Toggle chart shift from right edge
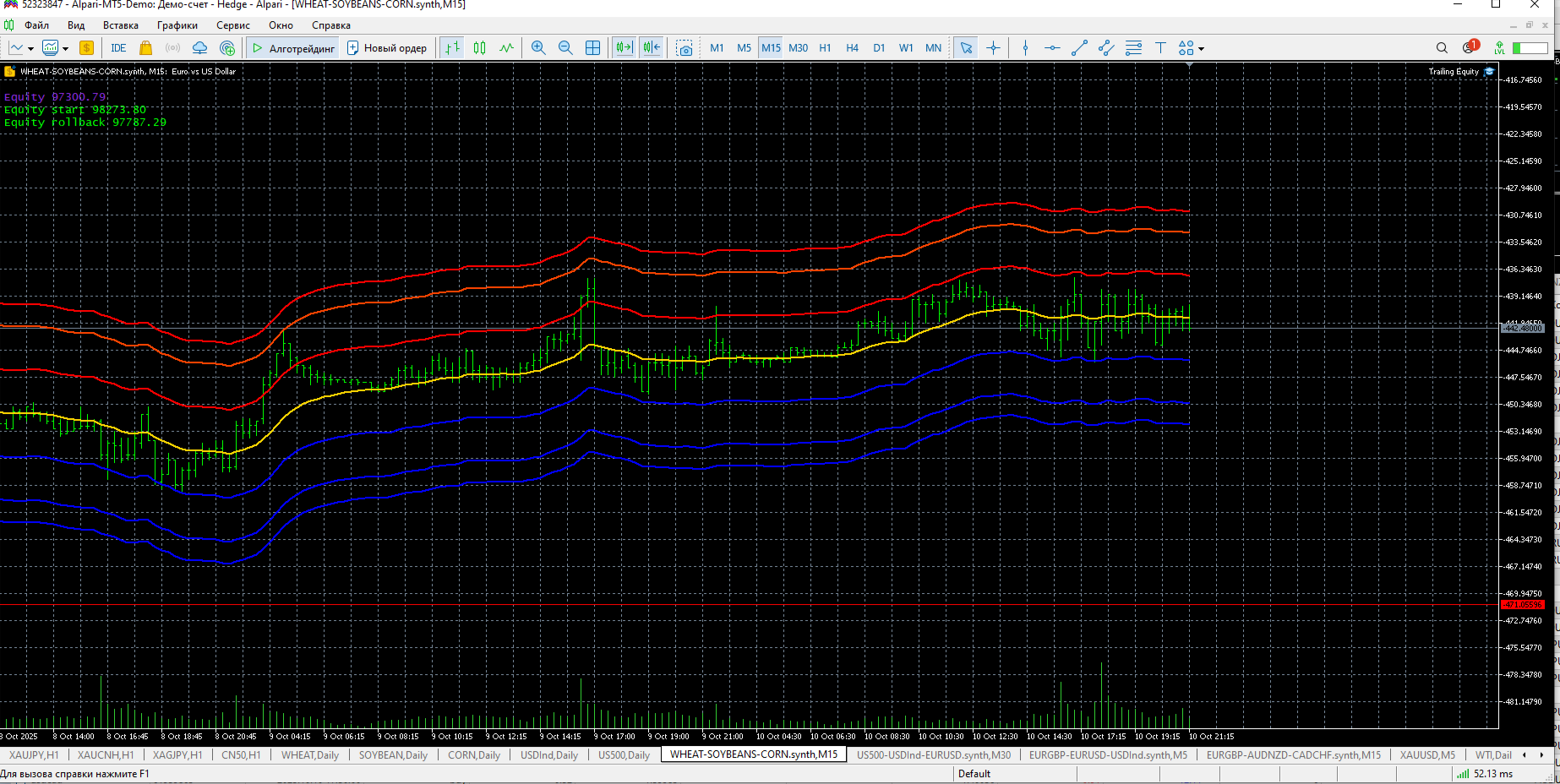This screenshot has height=784, width=1560. (651, 48)
